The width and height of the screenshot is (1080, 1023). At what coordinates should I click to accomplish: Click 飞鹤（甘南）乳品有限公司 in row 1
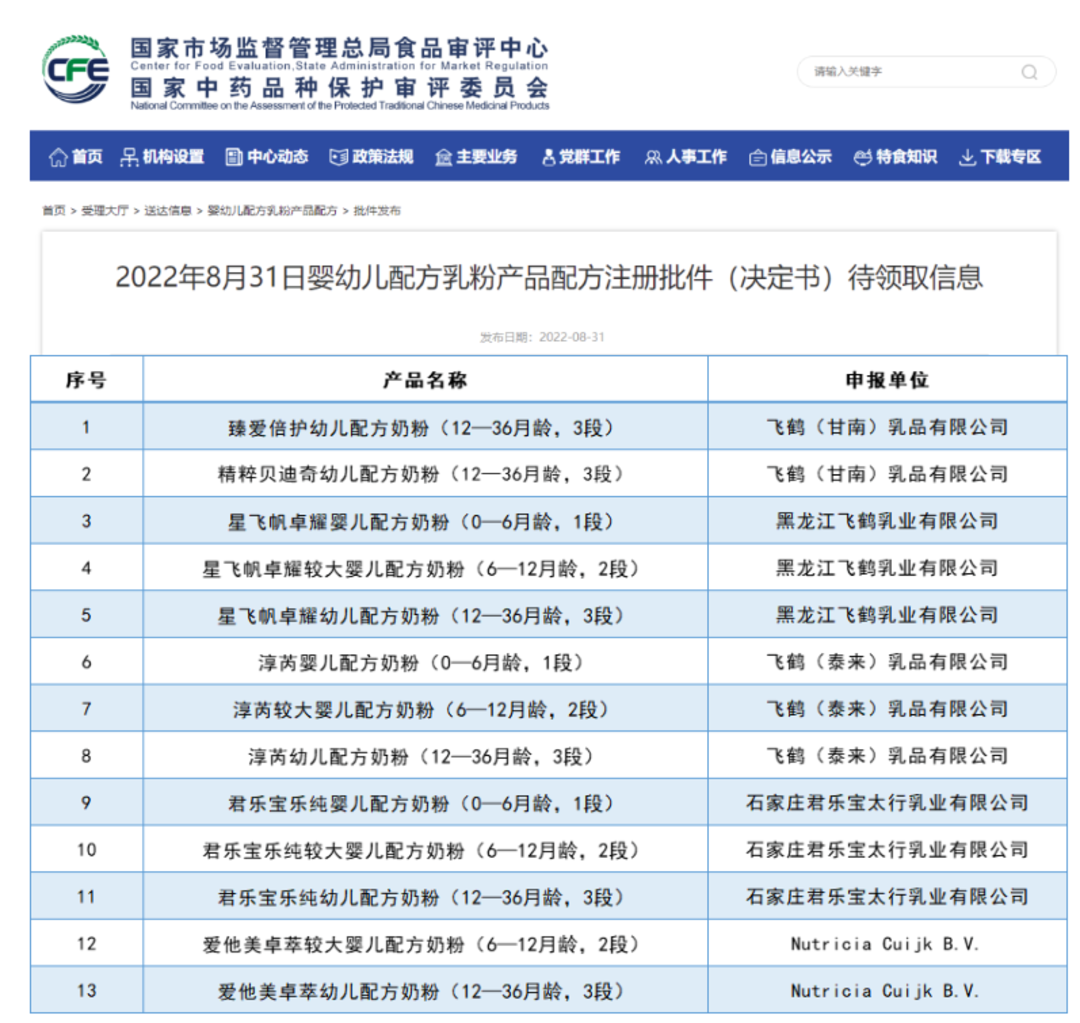(x=887, y=427)
